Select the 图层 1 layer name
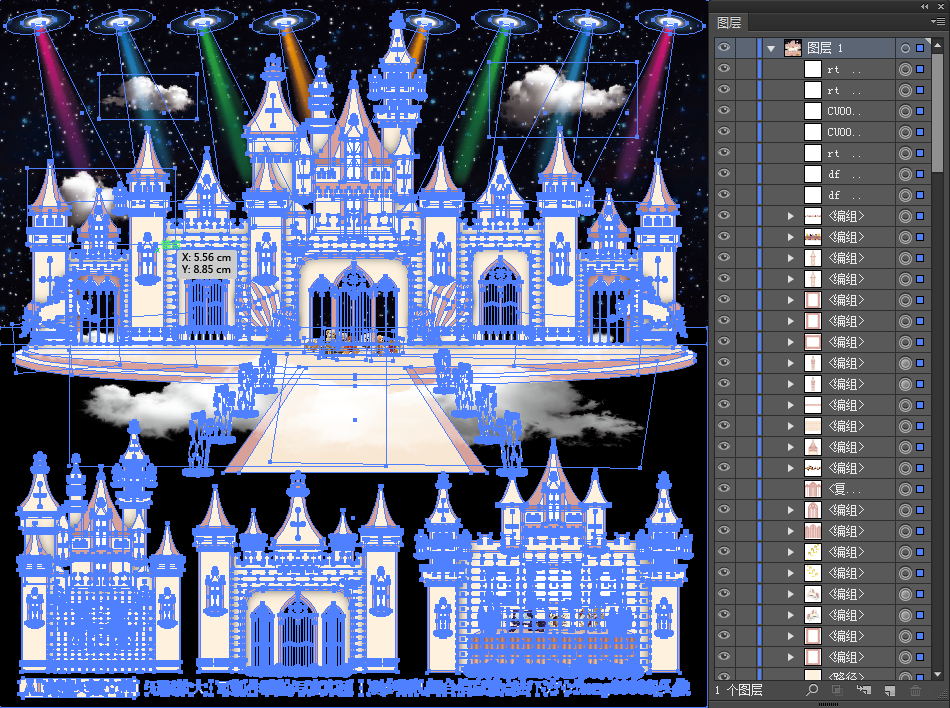Image resolution: width=950 pixels, height=708 pixels. click(x=825, y=48)
